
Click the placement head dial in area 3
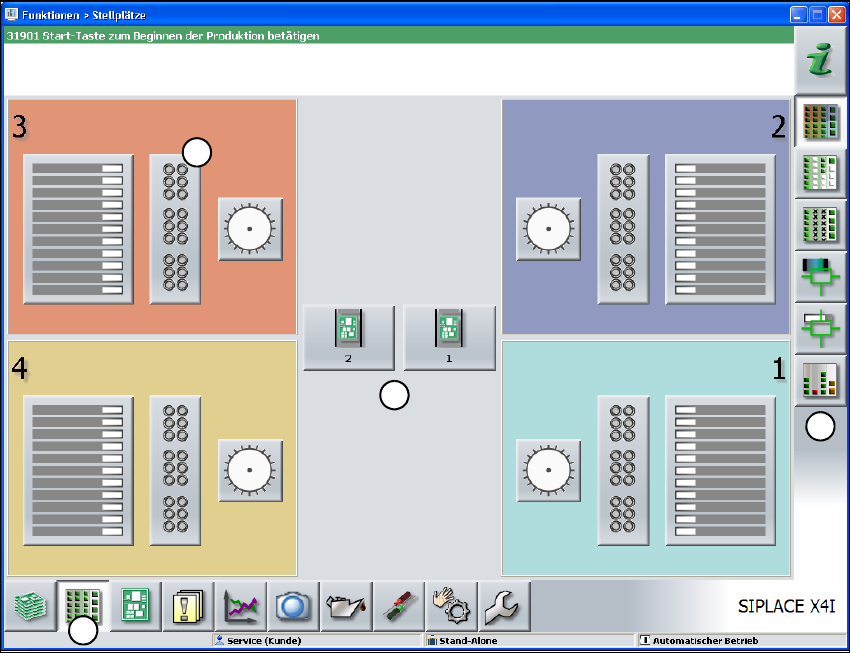[x=250, y=229]
